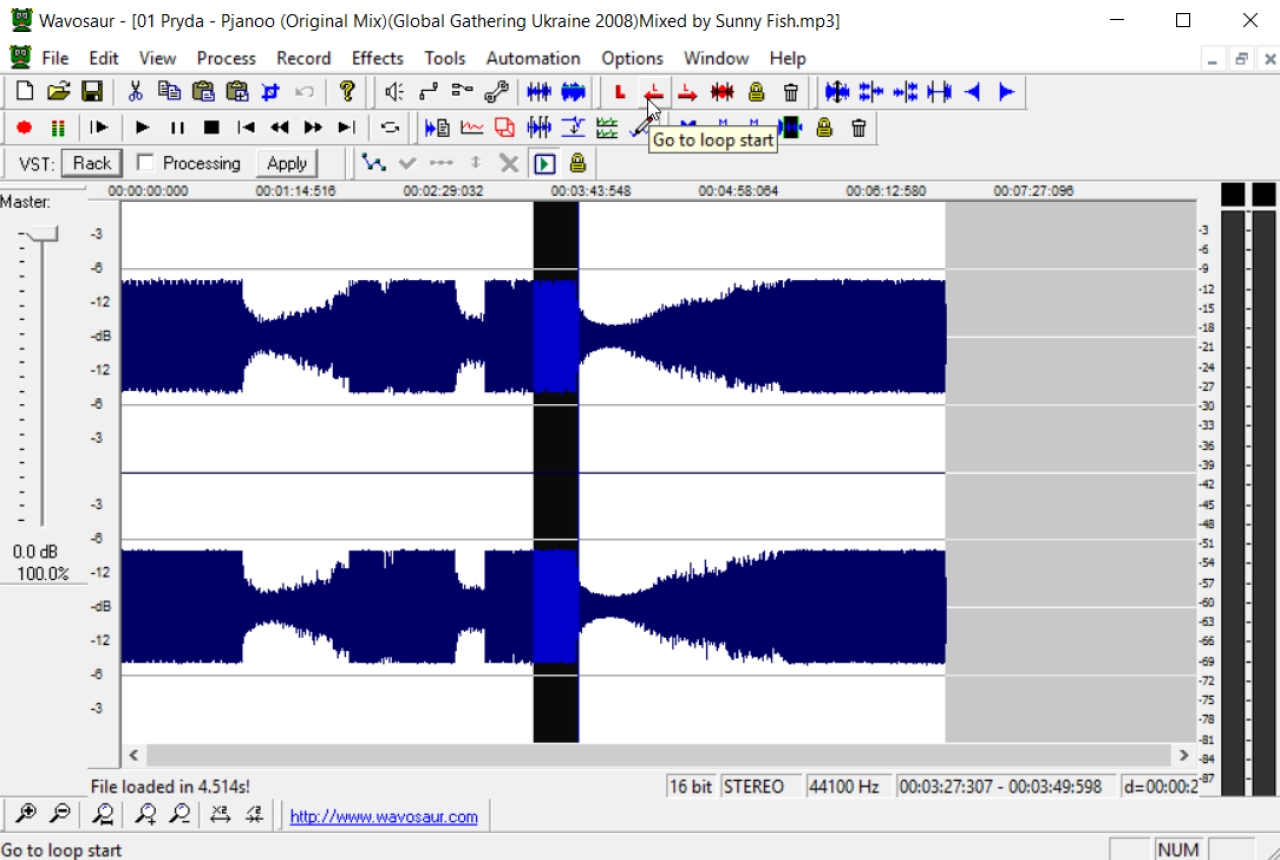This screenshot has width=1280, height=860.
Task: Open the Process menu
Action: pos(226,58)
